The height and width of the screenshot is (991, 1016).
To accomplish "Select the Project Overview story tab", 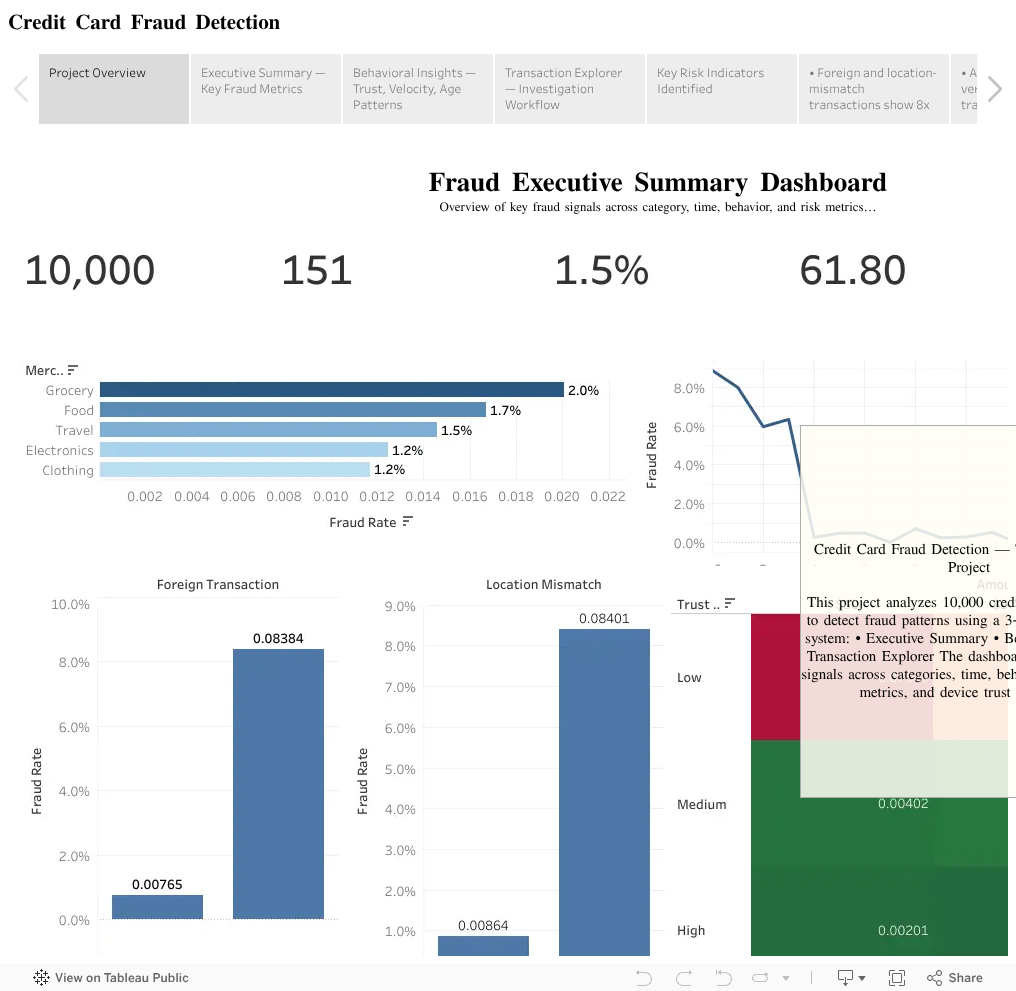I will (x=114, y=89).
